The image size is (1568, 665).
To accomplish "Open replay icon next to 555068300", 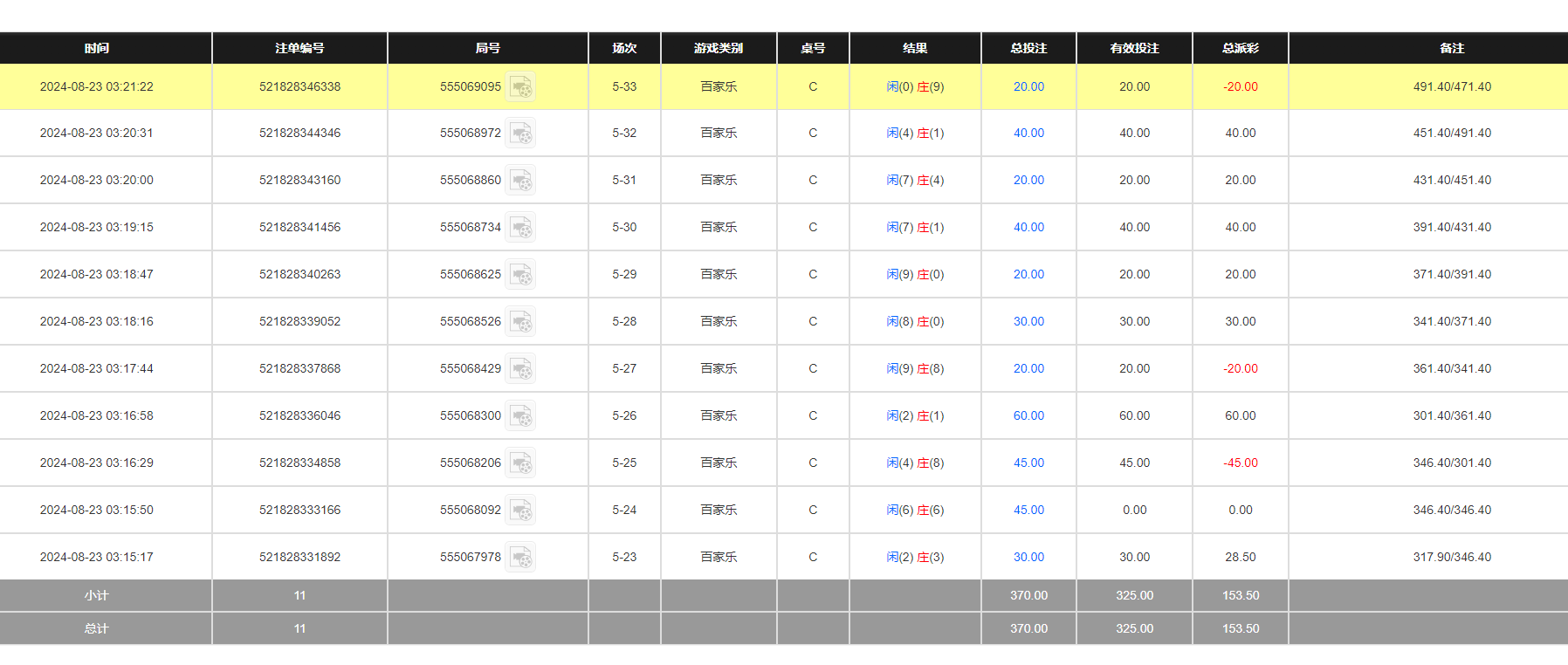I will click(x=521, y=416).
